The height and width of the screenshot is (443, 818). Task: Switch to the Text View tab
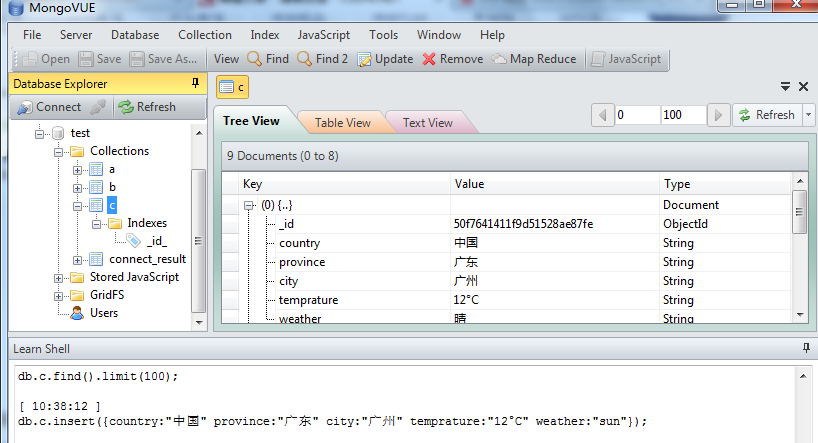click(x=427, y=123)
